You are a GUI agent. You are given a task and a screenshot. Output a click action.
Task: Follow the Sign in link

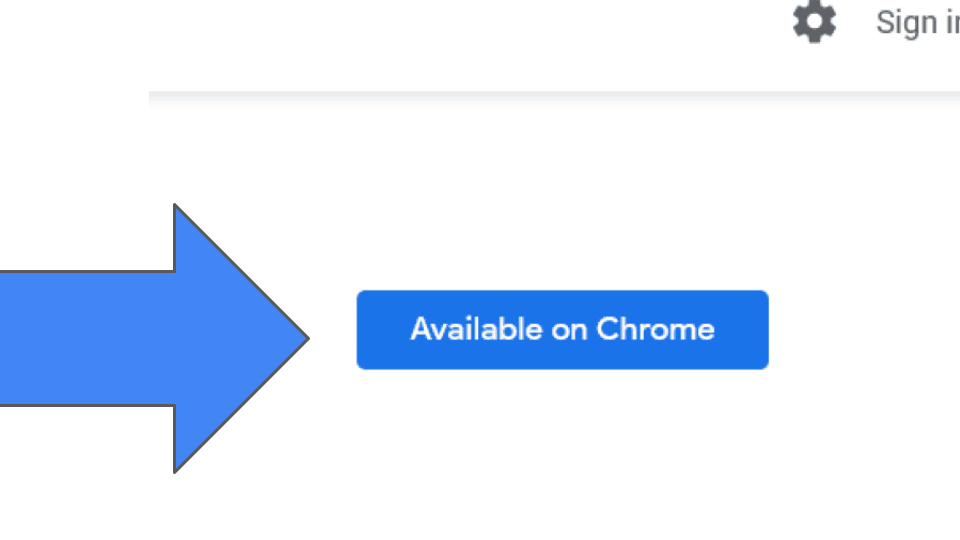coord(918,23)
